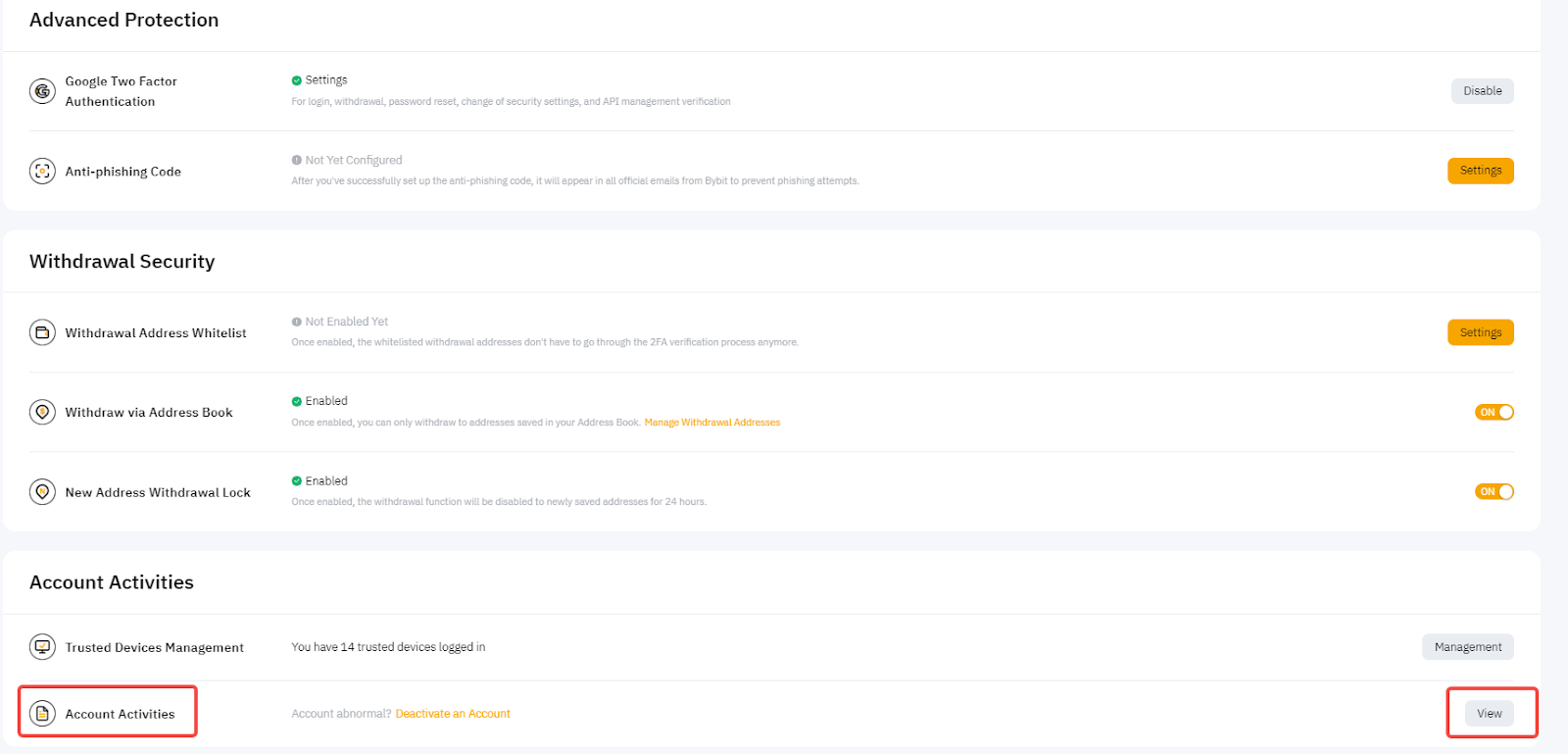
Task: Click the Withdrawal Address Whitelist icon
Action: pos(42,333)
